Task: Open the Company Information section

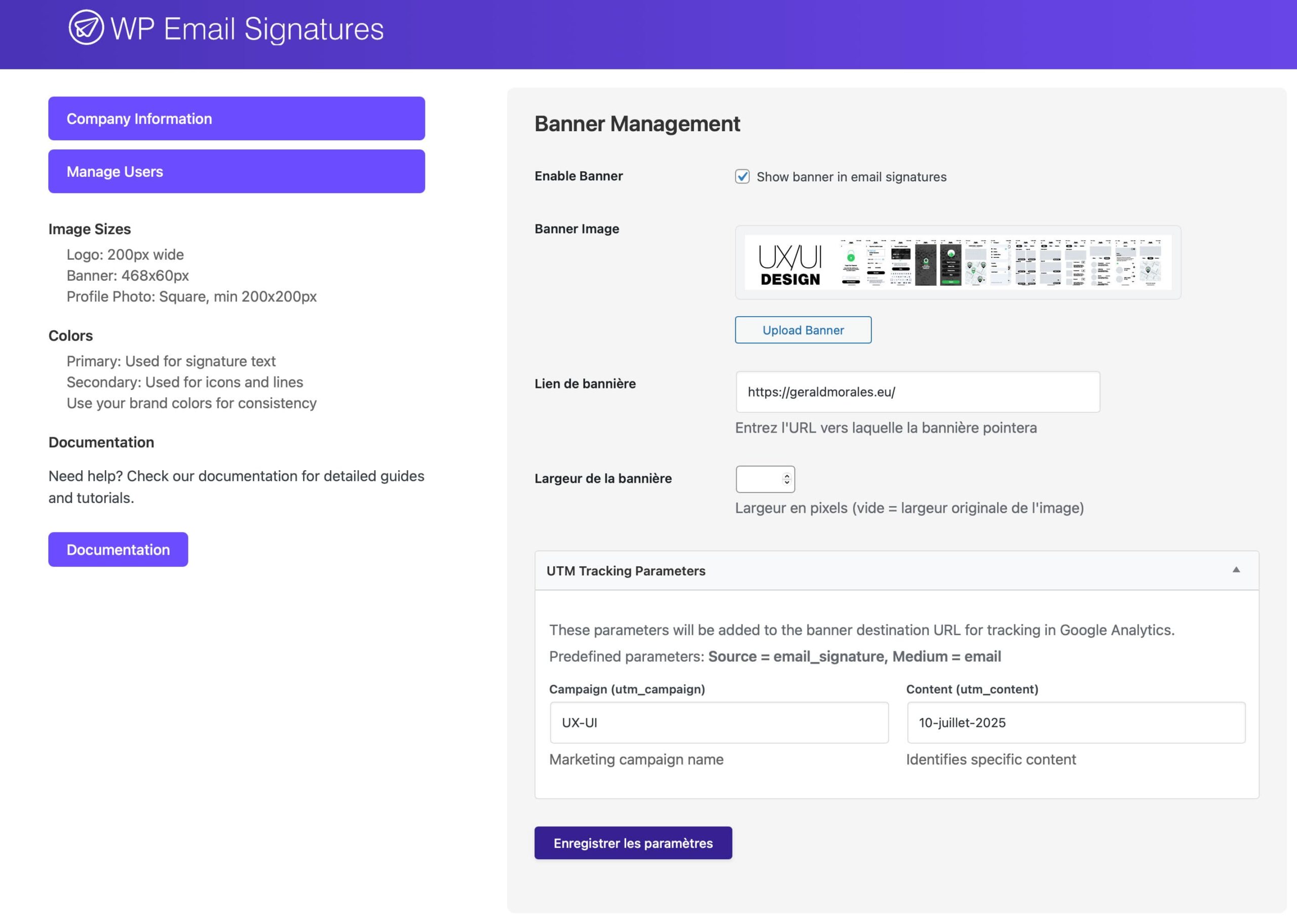Action: tap(236, 119)
